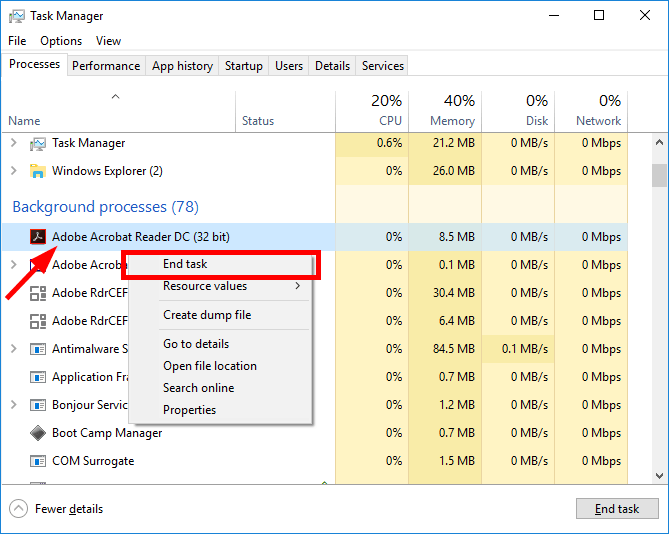Screen dimensions: 669x534
Task: Choose End task in context menu
Action: click(220, 264)
